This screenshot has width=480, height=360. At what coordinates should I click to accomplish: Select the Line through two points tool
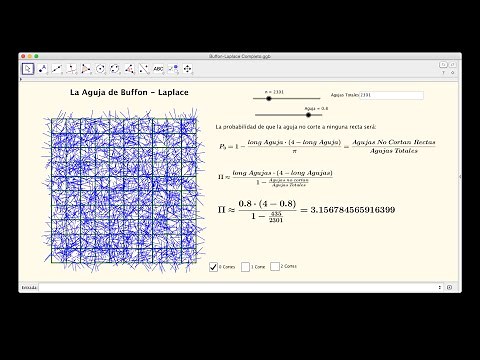57,69
